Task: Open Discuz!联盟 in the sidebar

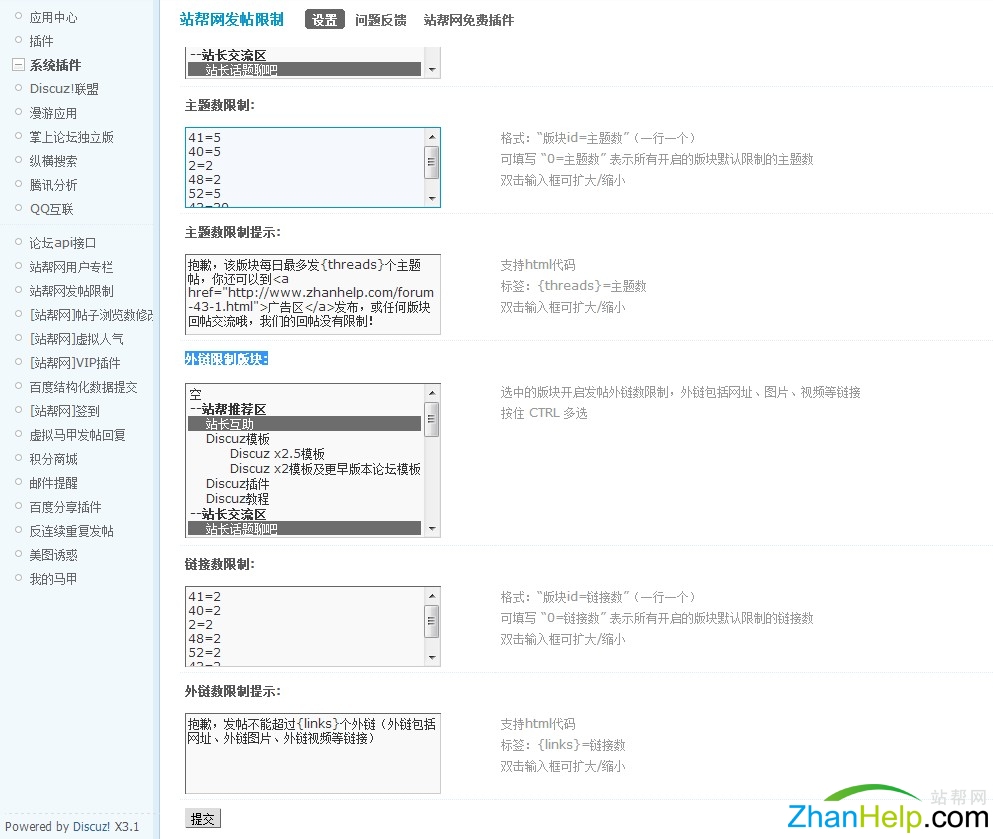Action: (x=63, y=88)
